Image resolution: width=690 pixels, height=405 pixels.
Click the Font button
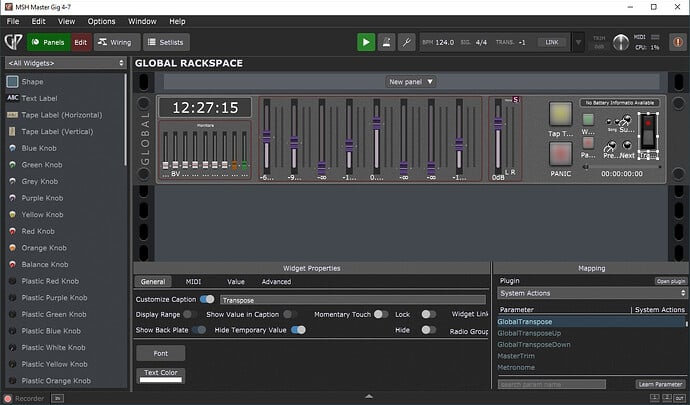click(160, 353)
